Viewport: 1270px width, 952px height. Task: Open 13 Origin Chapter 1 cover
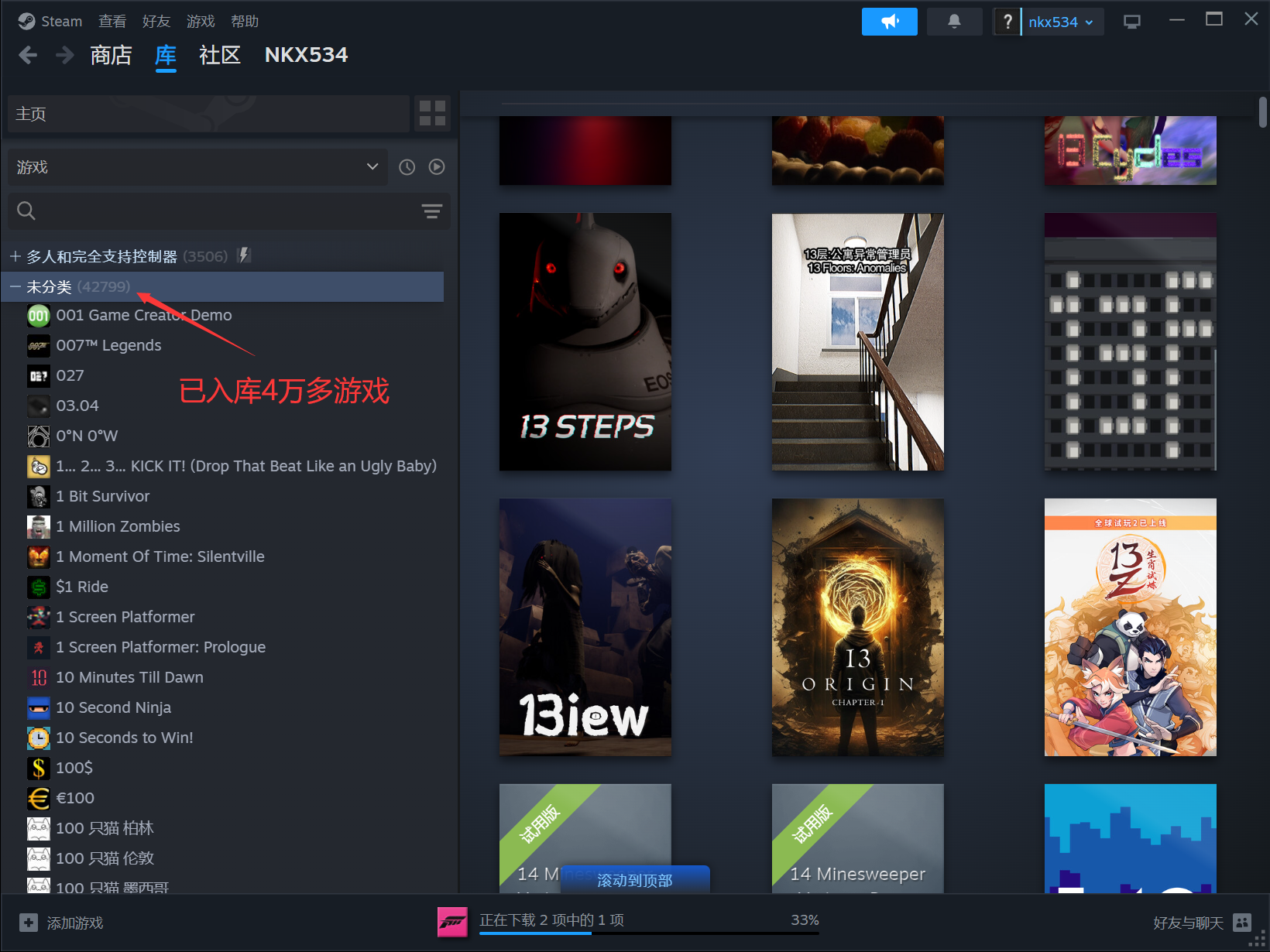[858, 628]
